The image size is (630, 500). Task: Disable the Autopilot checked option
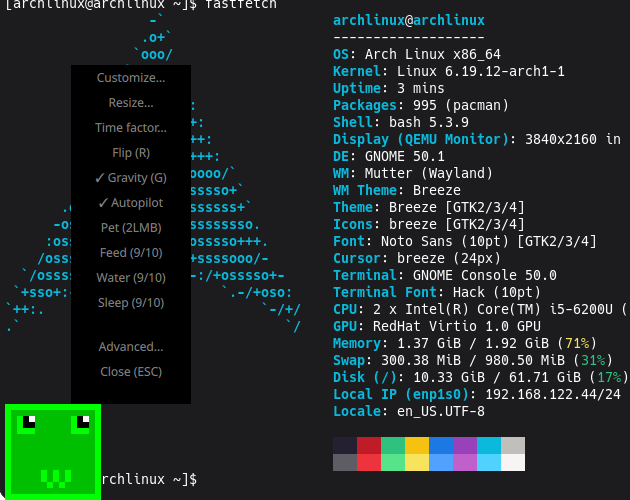click(131, 203)
